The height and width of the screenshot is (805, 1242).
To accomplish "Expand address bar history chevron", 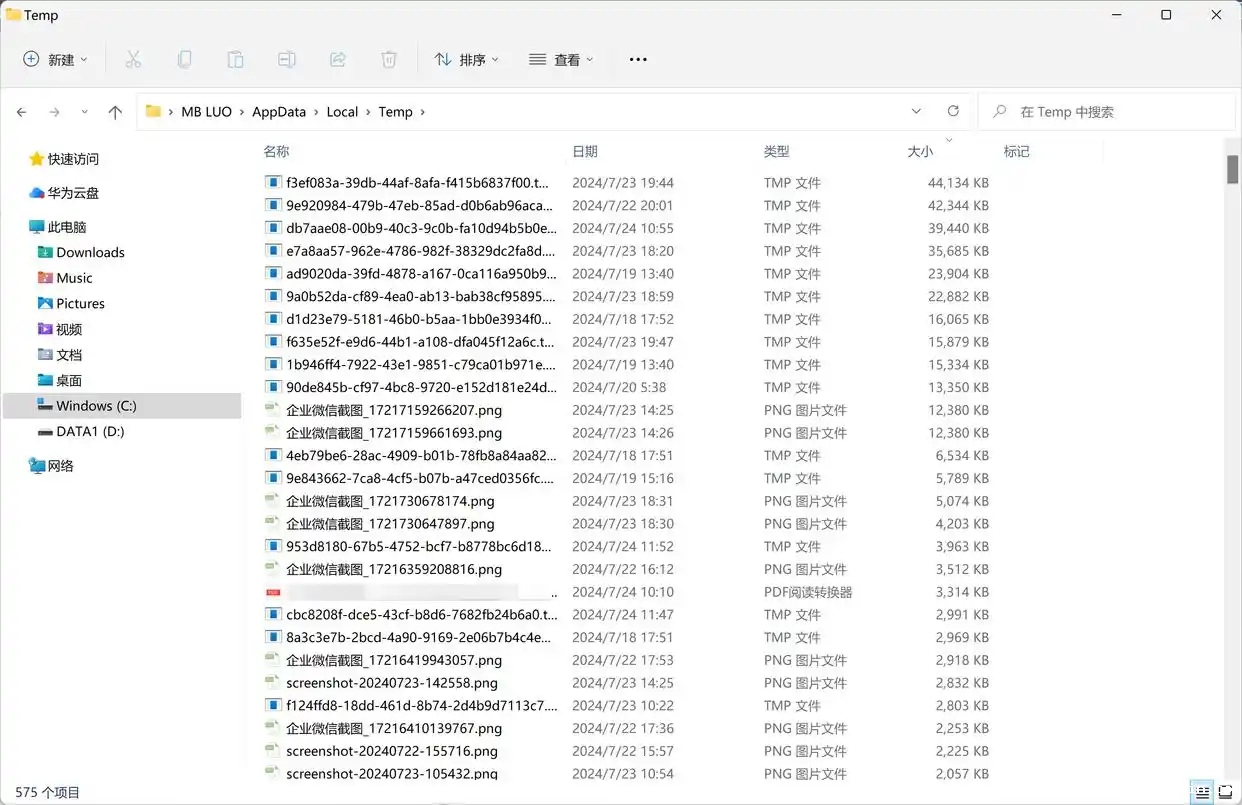I will coord(916,112).
